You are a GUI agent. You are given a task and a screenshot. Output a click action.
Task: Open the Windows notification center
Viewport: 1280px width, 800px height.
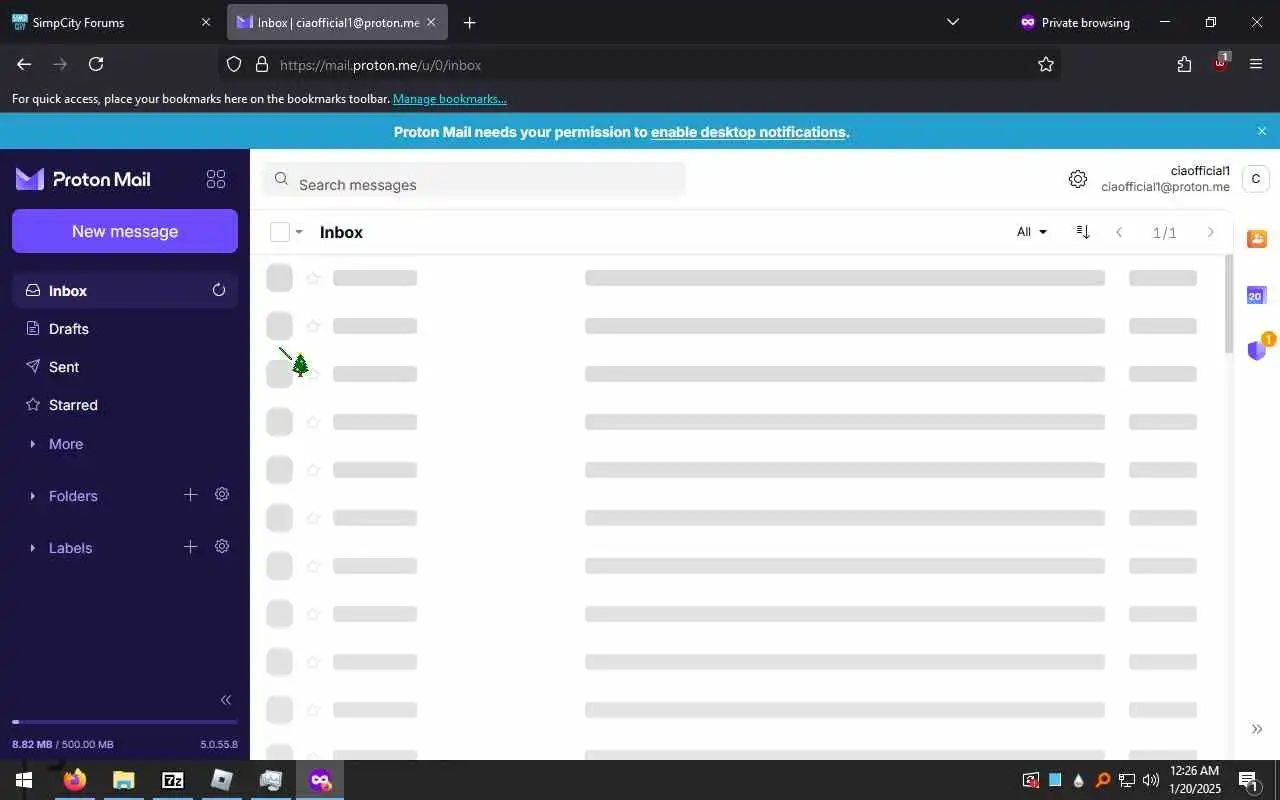(x=1249, y=780)
